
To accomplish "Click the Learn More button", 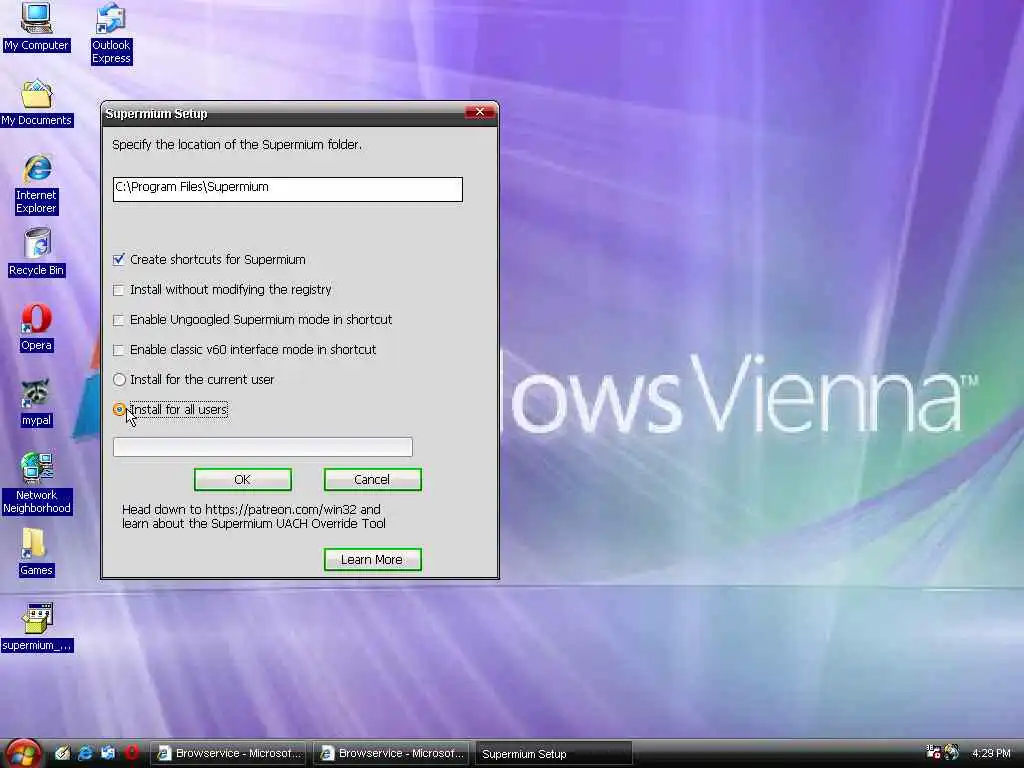I will [x=372, y=560].
